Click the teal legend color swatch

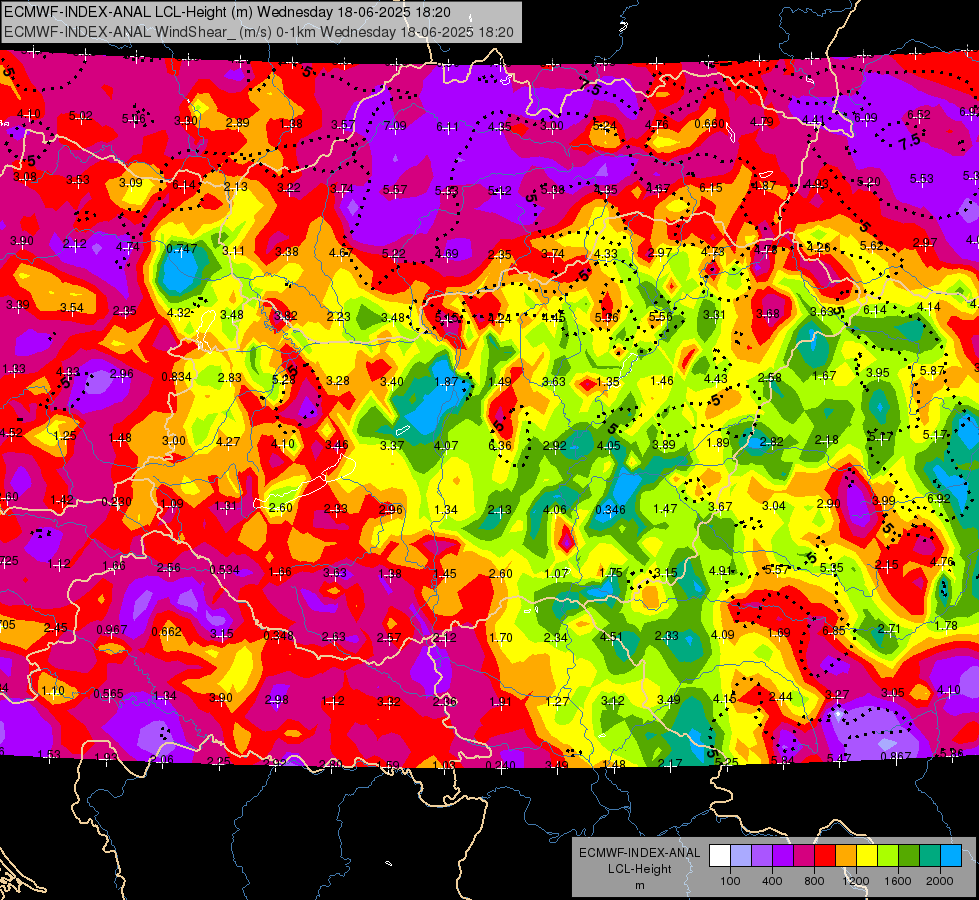pyautogui.click(x=930, y=856)
